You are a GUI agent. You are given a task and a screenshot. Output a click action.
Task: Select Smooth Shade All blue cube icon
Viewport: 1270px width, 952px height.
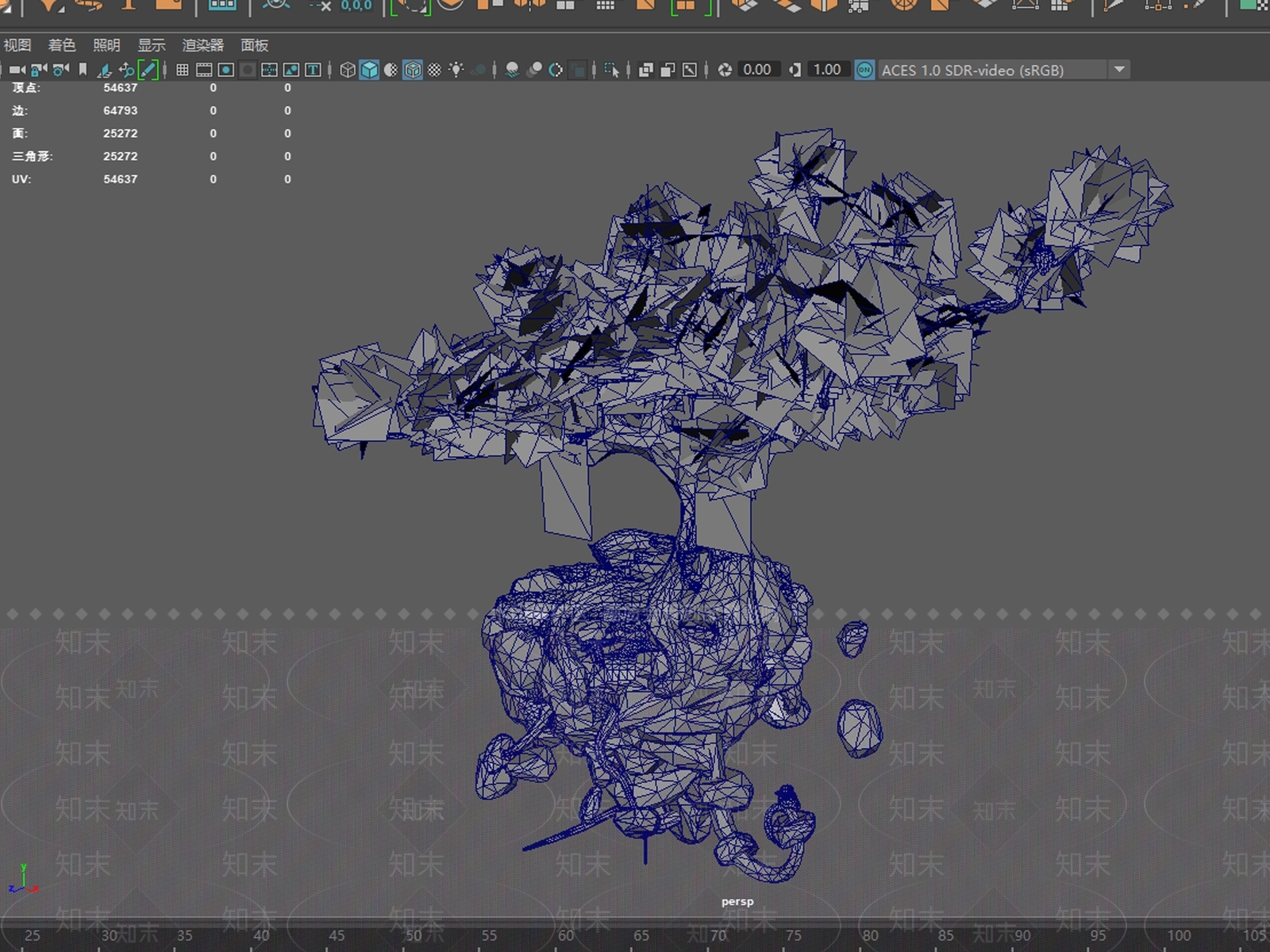click(369, 70)
